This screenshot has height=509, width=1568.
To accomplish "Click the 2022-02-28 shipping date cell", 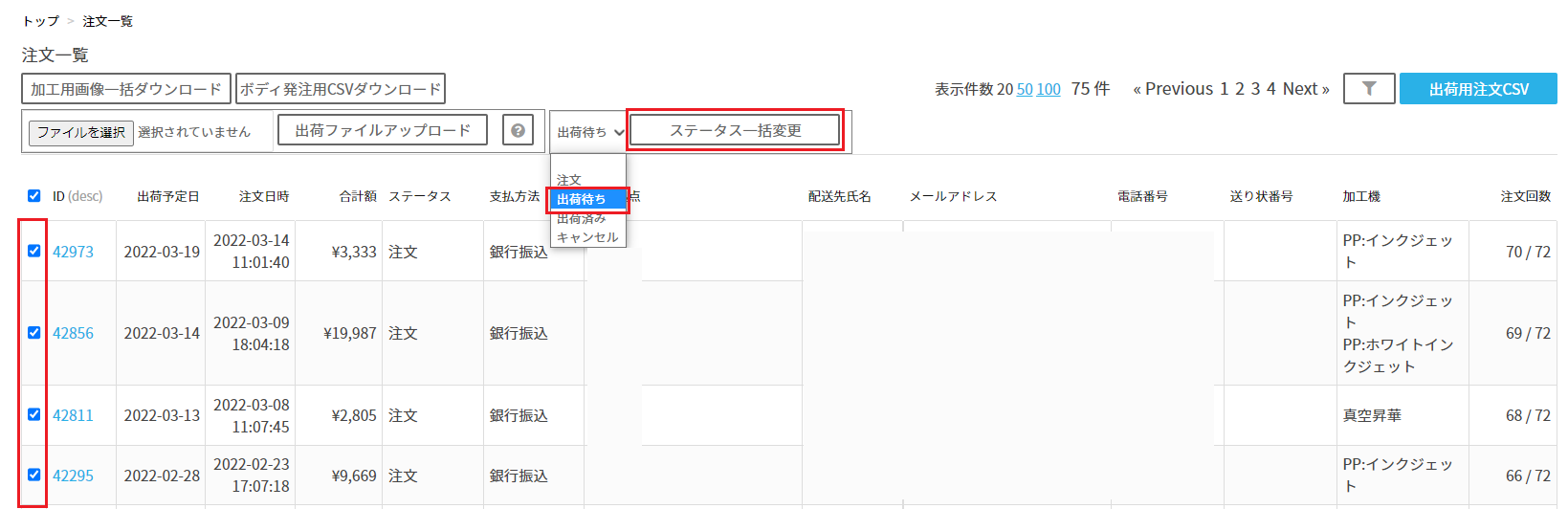I will (162, 476).
